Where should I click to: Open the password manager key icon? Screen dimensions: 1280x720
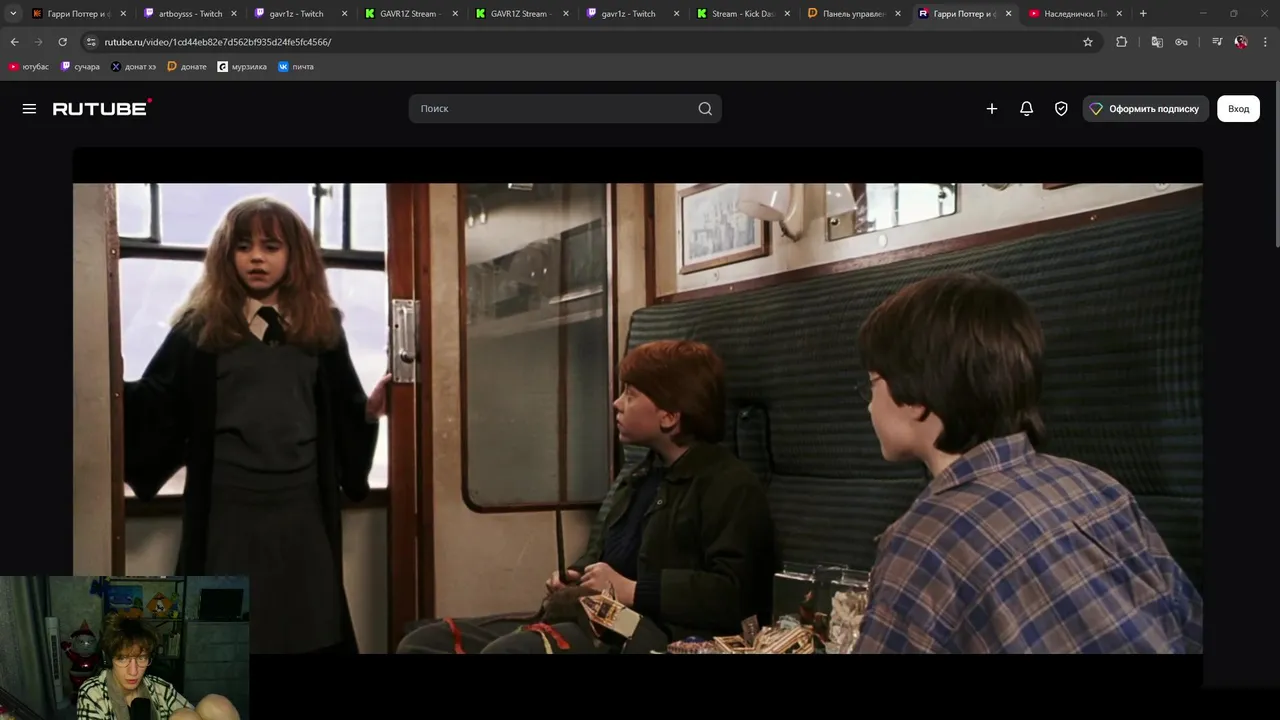tap(1181, 42)
